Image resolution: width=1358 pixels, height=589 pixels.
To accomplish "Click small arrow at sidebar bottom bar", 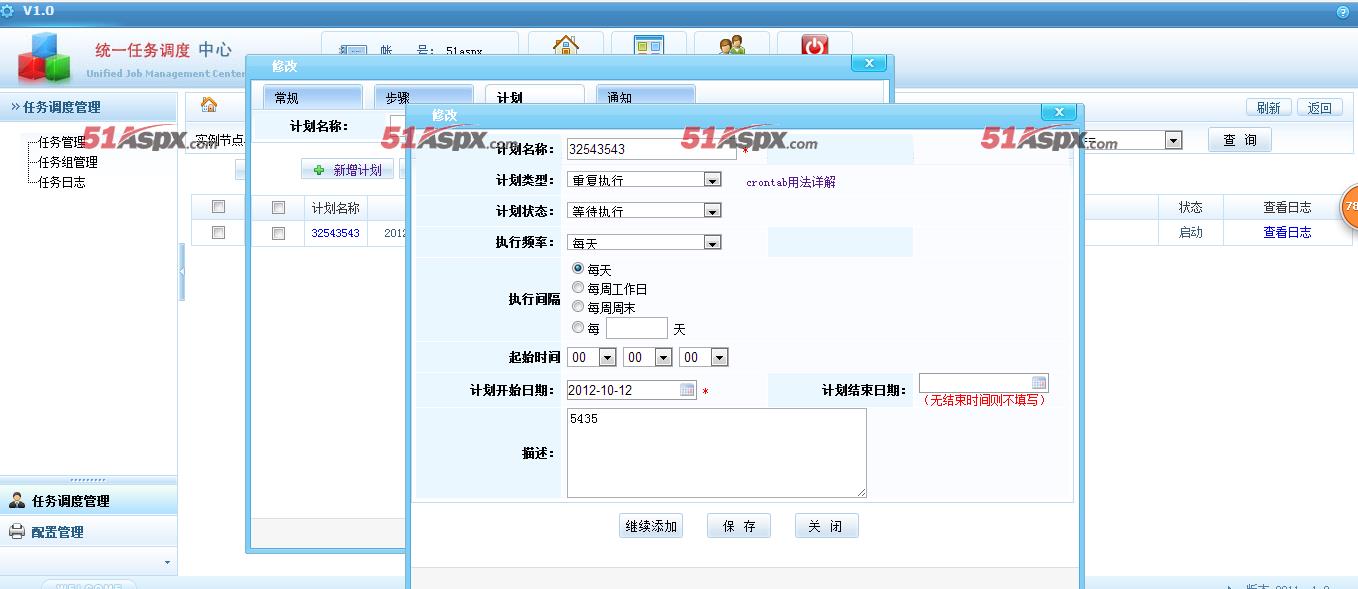I will 167,563.
